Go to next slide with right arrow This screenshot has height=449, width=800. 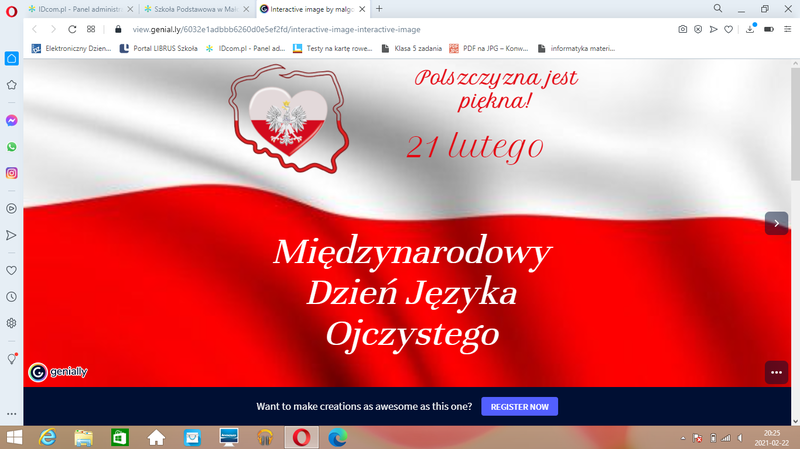click(776, 223)
